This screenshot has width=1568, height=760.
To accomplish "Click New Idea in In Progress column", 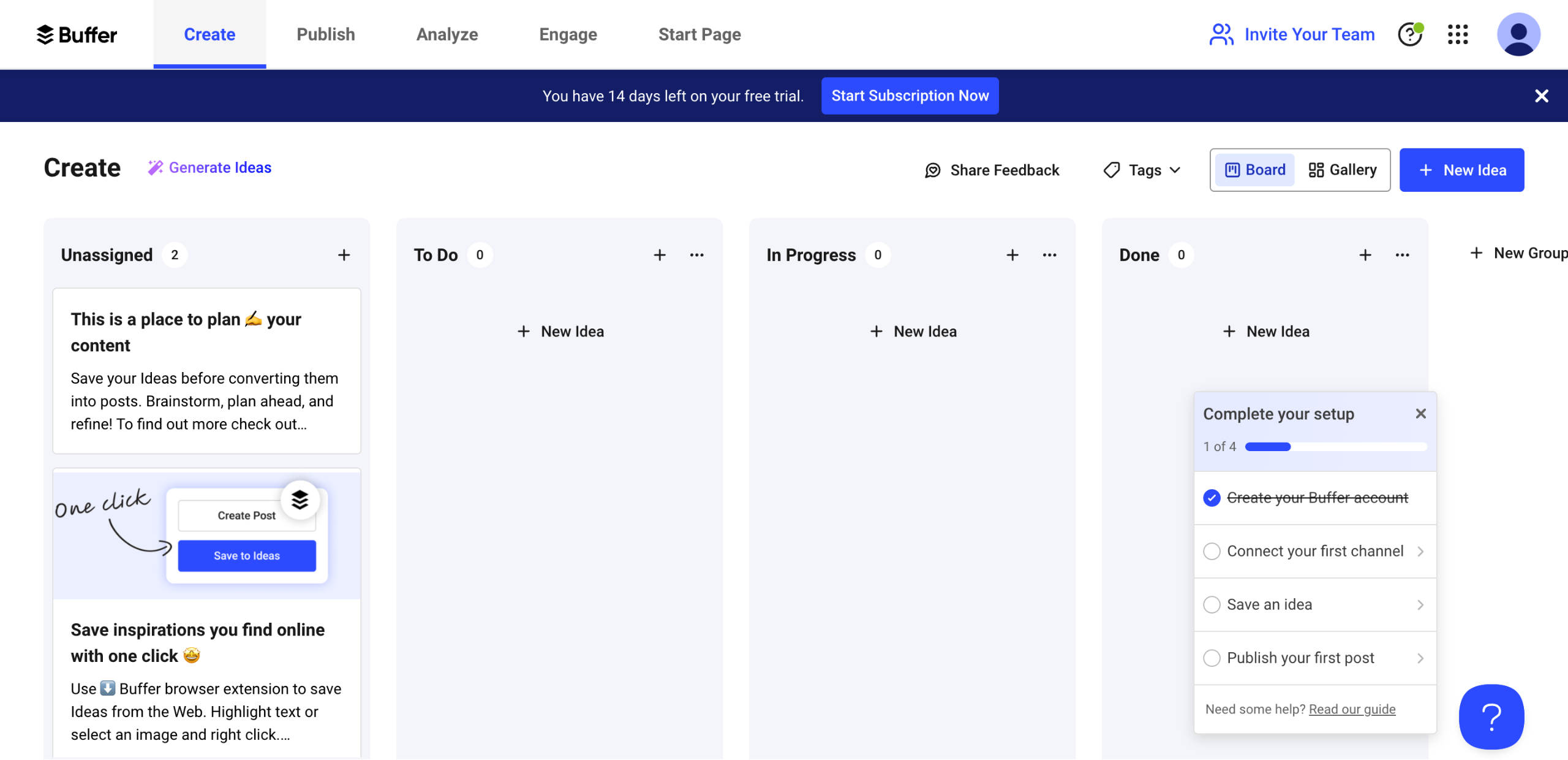I will (913, 332).
